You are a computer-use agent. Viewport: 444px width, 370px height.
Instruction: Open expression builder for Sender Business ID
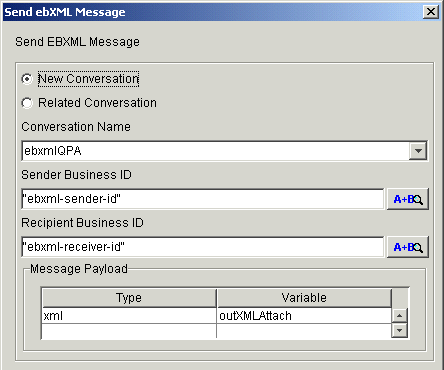408,199
